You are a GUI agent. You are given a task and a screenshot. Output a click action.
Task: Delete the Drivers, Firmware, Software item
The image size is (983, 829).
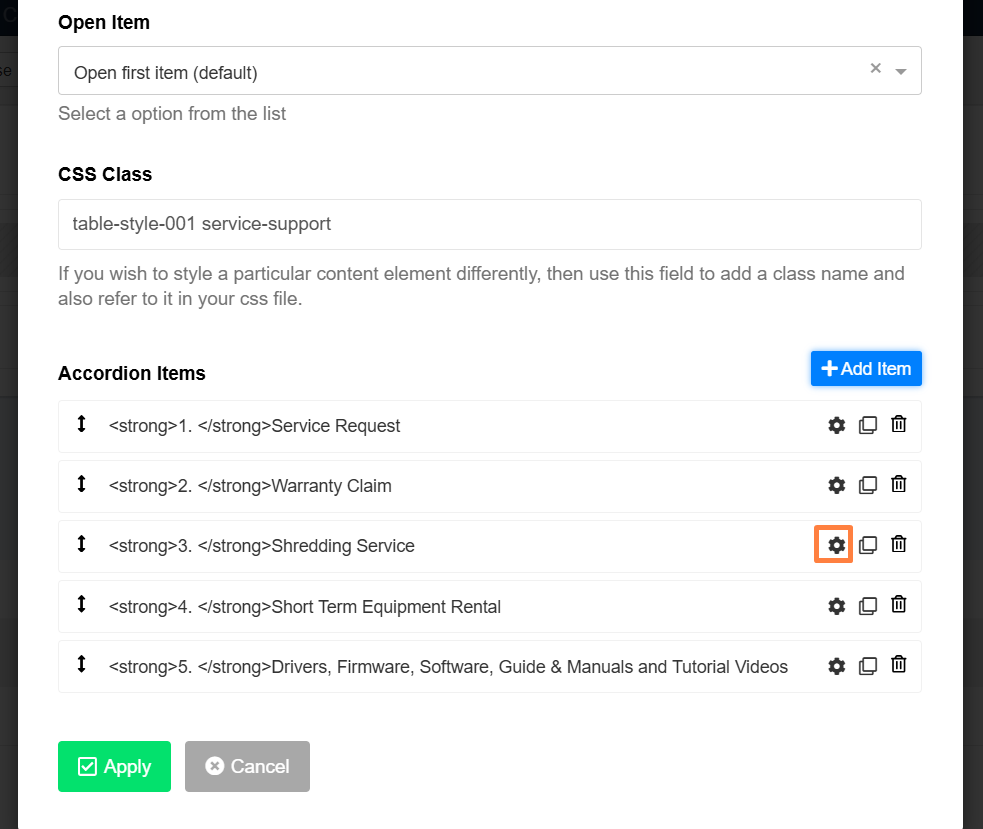click(898, 664)
